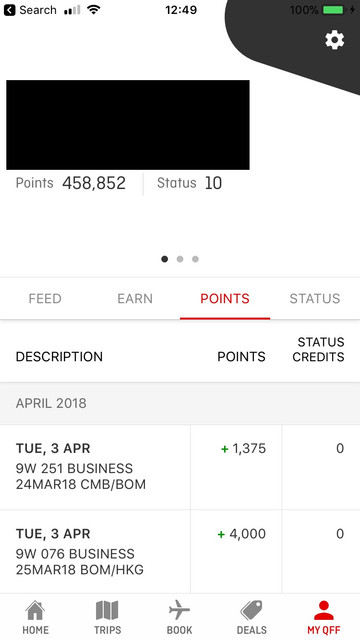Image resolution: width=360 pixels, height=640 pixels.
Task: Select the Points tab
Action: click(225, 299)
